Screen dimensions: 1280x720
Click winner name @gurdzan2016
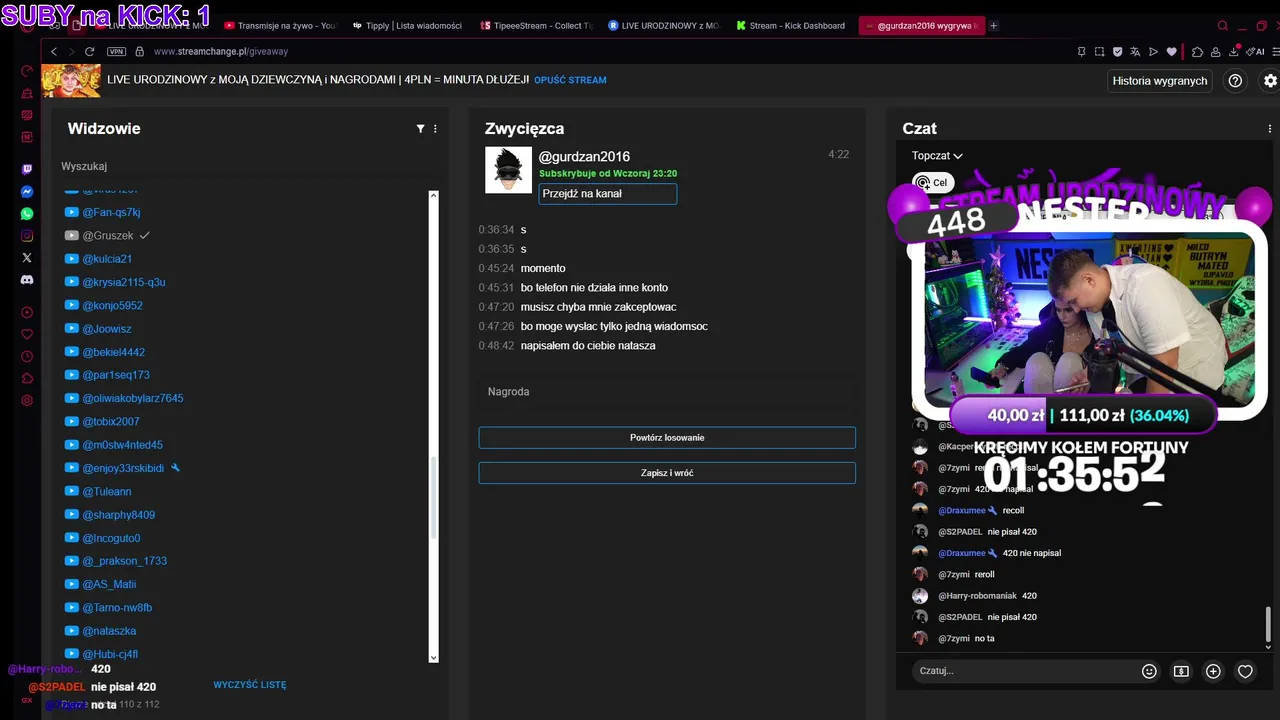pyautogui.click(x=584, y=157)
